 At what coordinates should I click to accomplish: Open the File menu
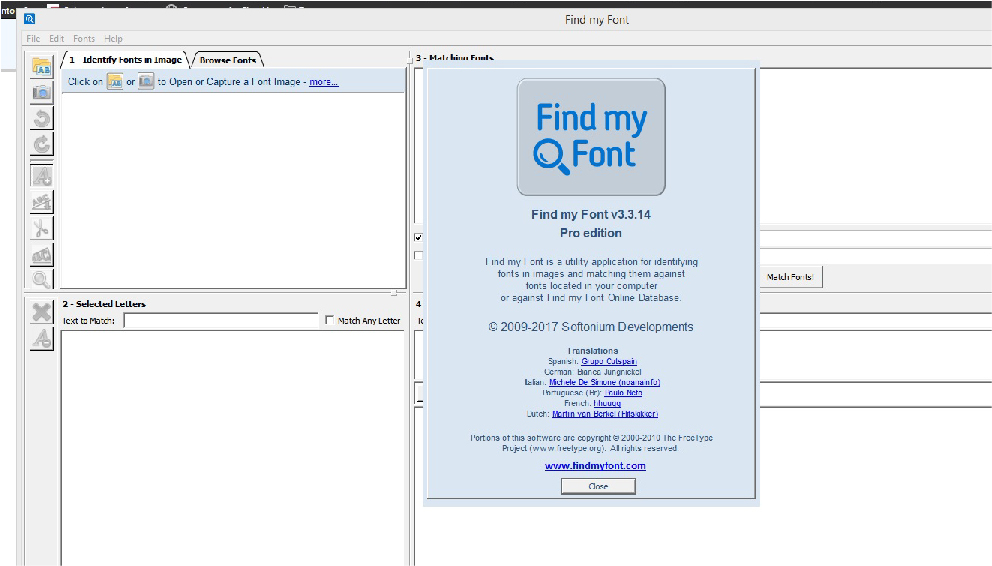point(33,39)
